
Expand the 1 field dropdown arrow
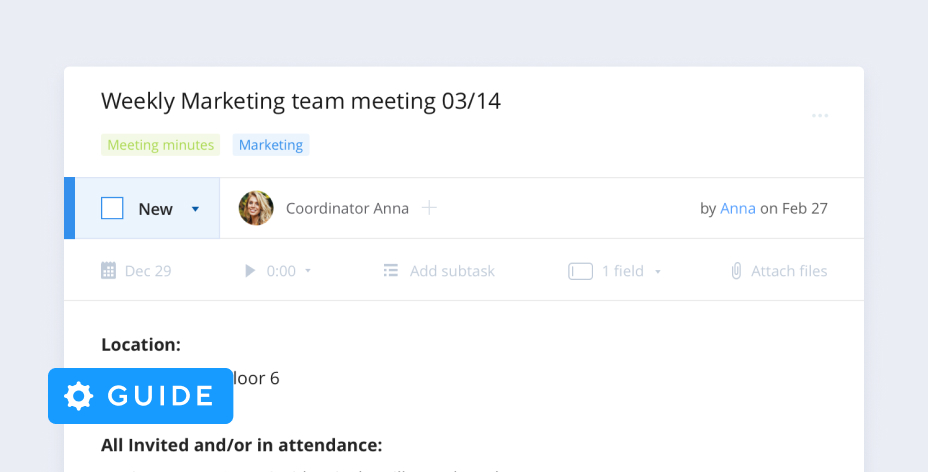tap(657, 271)
